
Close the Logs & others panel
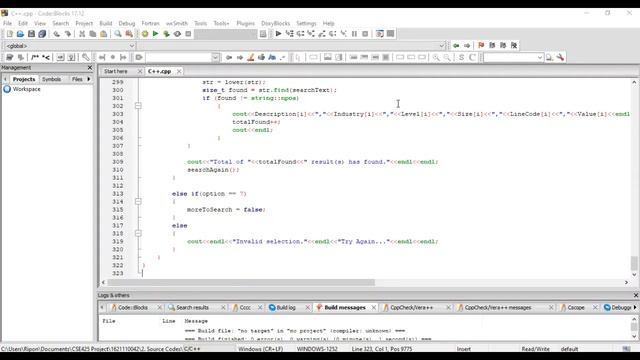[636, 295]
